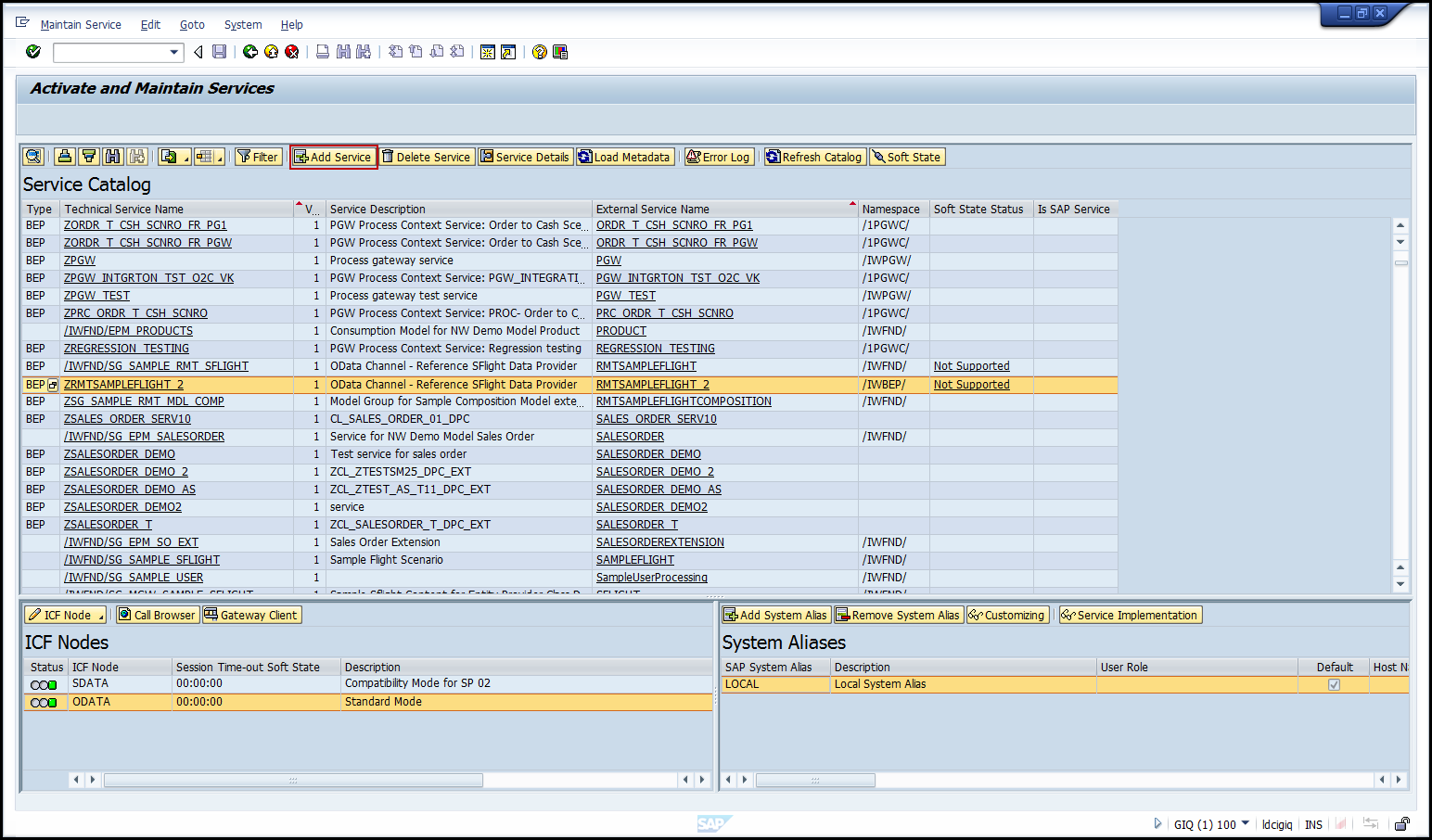The height and width of the screenshot is (840, 1432).
Task: Click the Service Description column header
Action: coord(377,210)
